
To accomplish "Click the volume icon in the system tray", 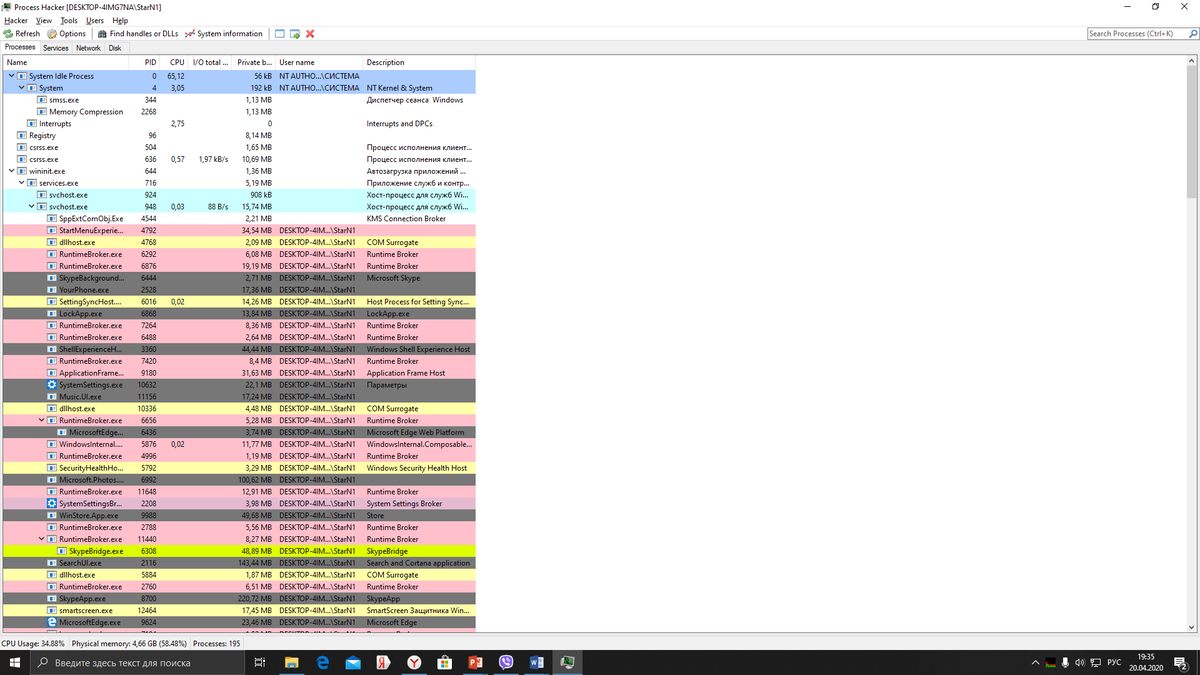I will 1079,662.
